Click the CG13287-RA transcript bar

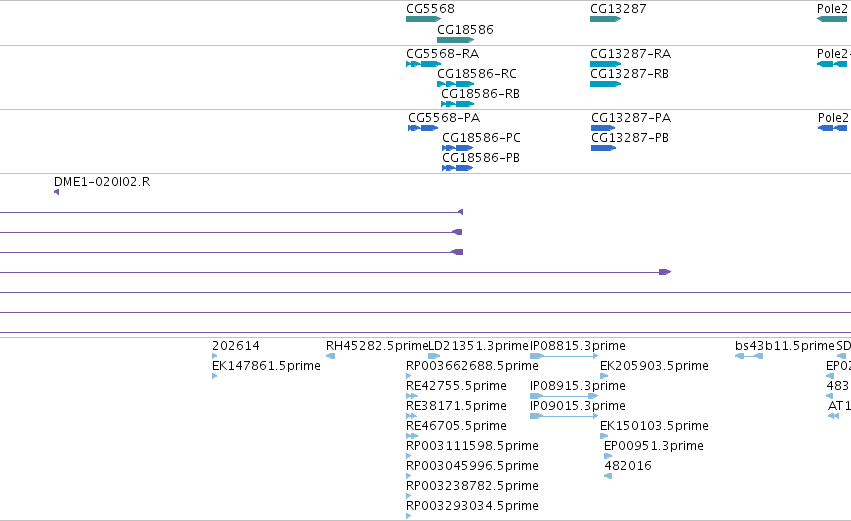(605, 64)
